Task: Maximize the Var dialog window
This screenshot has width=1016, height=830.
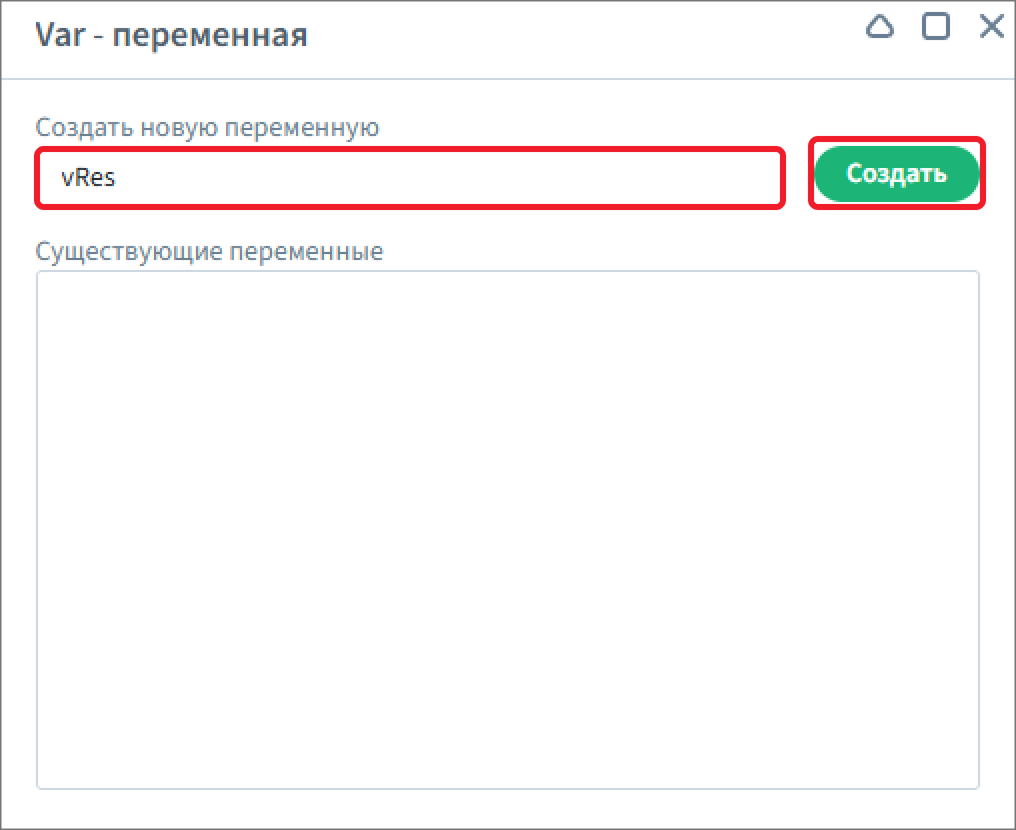Action: pos(936,27)
